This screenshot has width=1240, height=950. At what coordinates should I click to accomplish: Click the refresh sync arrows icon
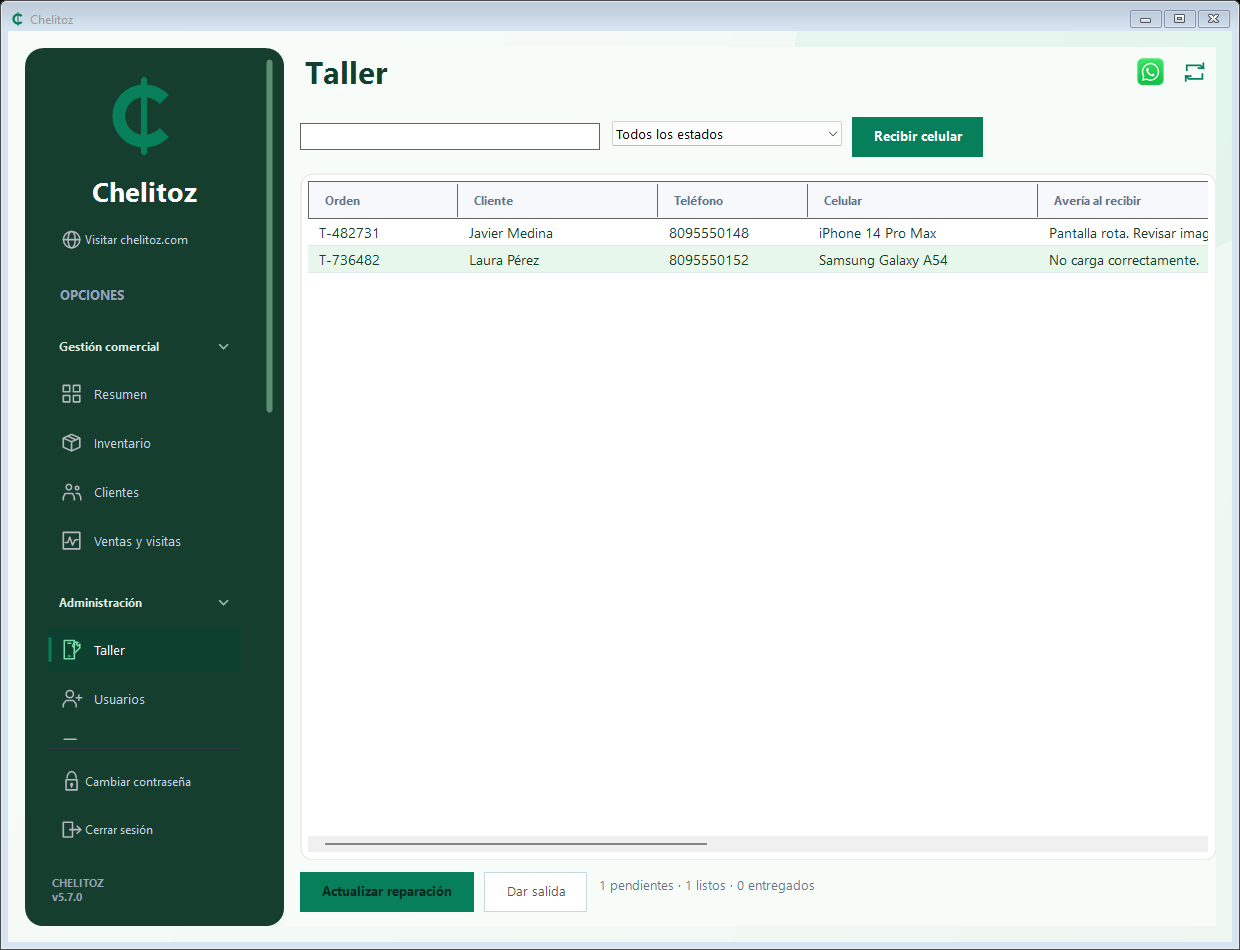coord(1194,72)
